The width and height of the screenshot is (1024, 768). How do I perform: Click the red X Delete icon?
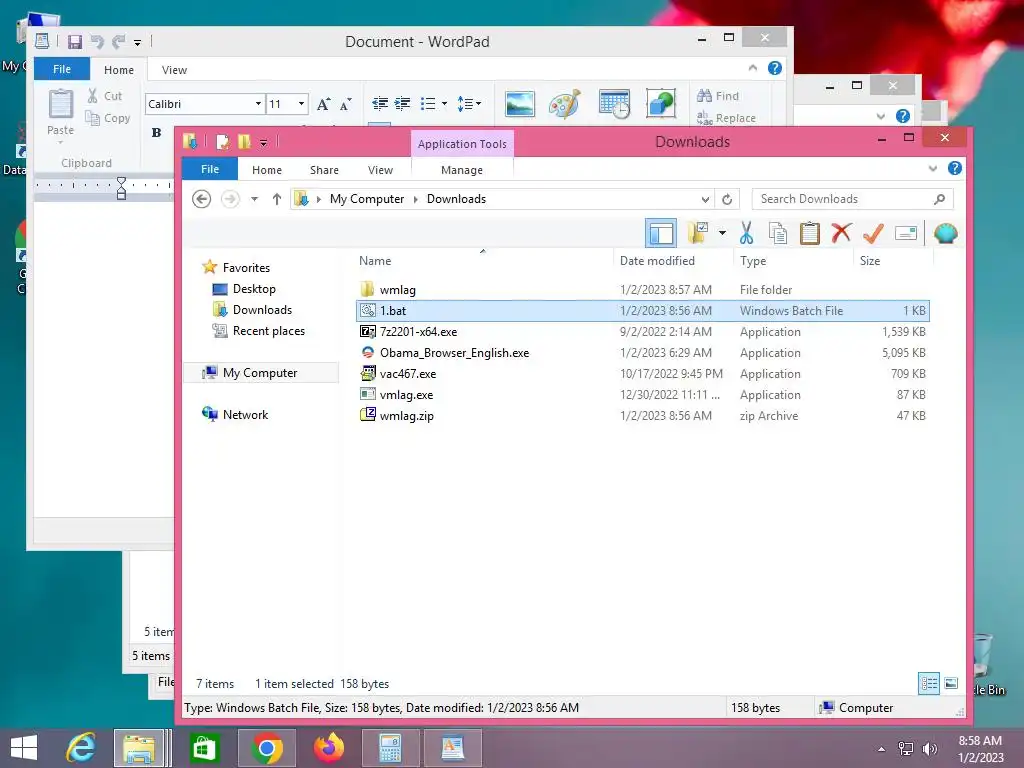pos(841,232)
